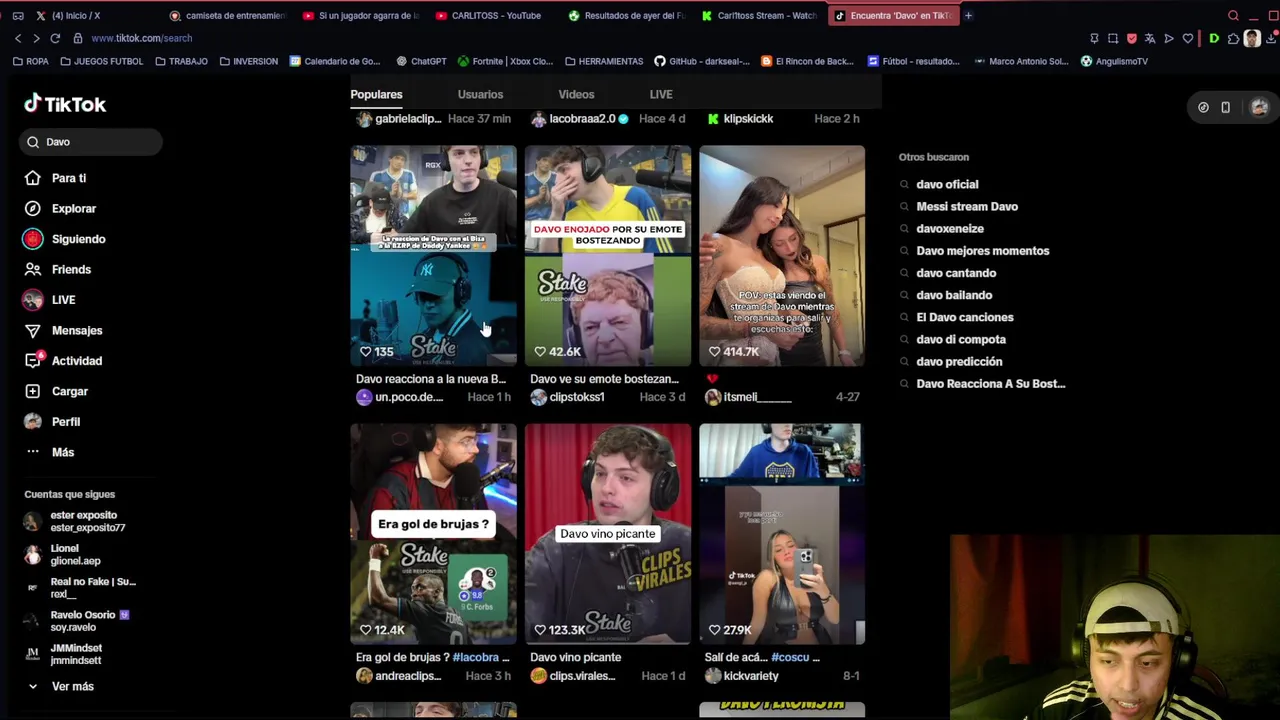This screenshot has width=1280, height=720.
Task: Open the Davo vino picante video
Action: pyautogui.click(x=608, y=533)
